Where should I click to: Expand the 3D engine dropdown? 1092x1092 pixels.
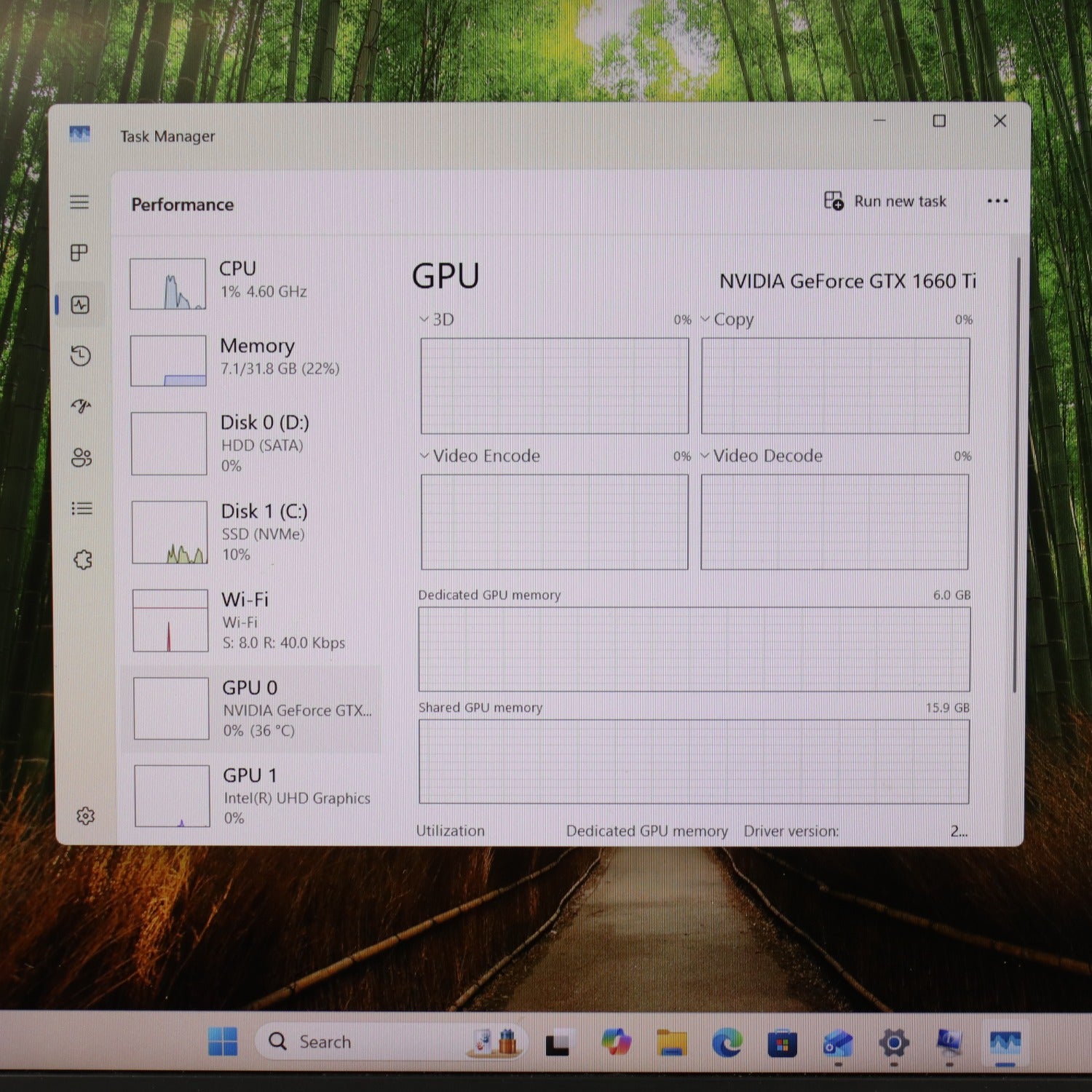point(424,319)
